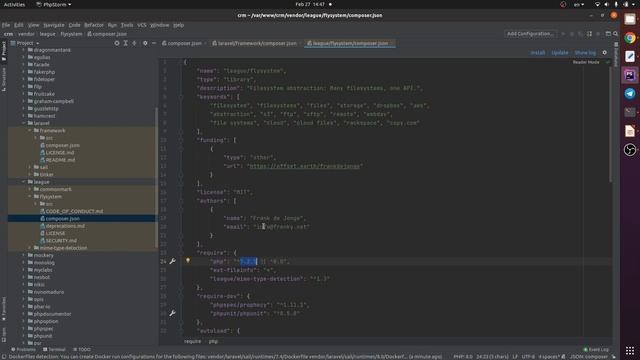Show applications grid in dock
The height and width of the screenshot is (360, 640).
630,351
